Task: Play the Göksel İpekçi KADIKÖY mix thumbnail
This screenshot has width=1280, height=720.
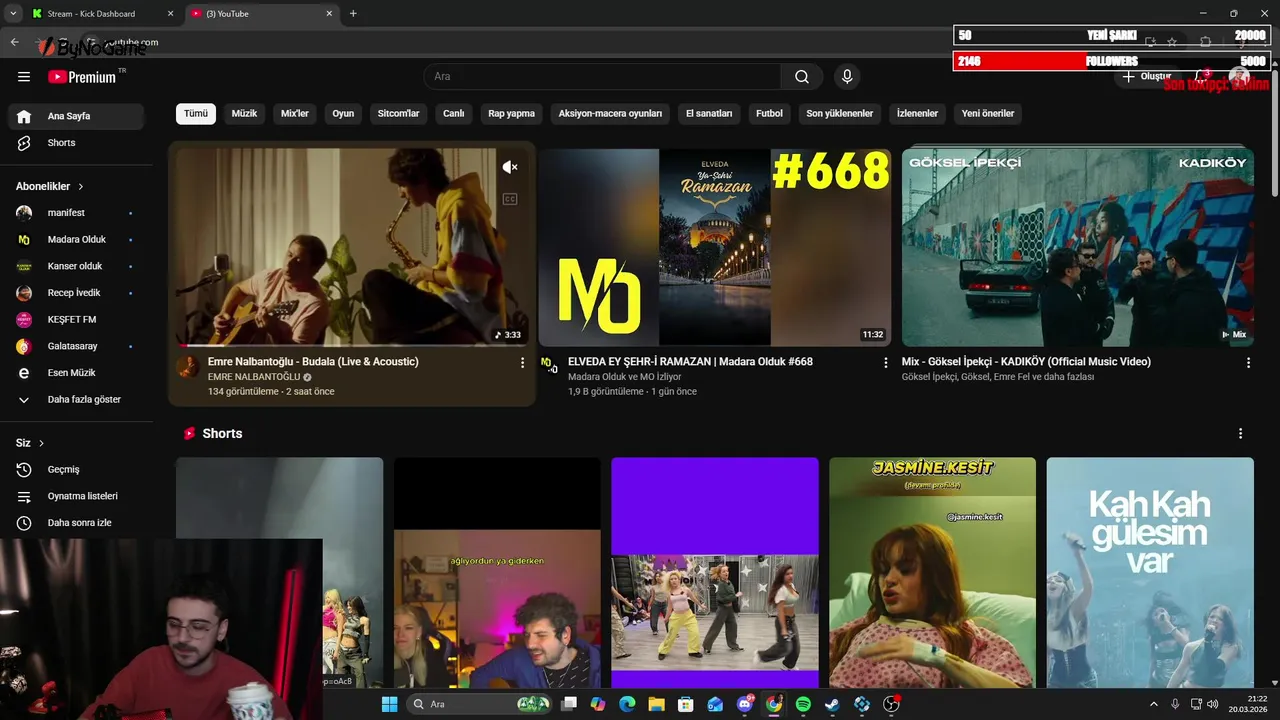Action: tap(1078, 247)
